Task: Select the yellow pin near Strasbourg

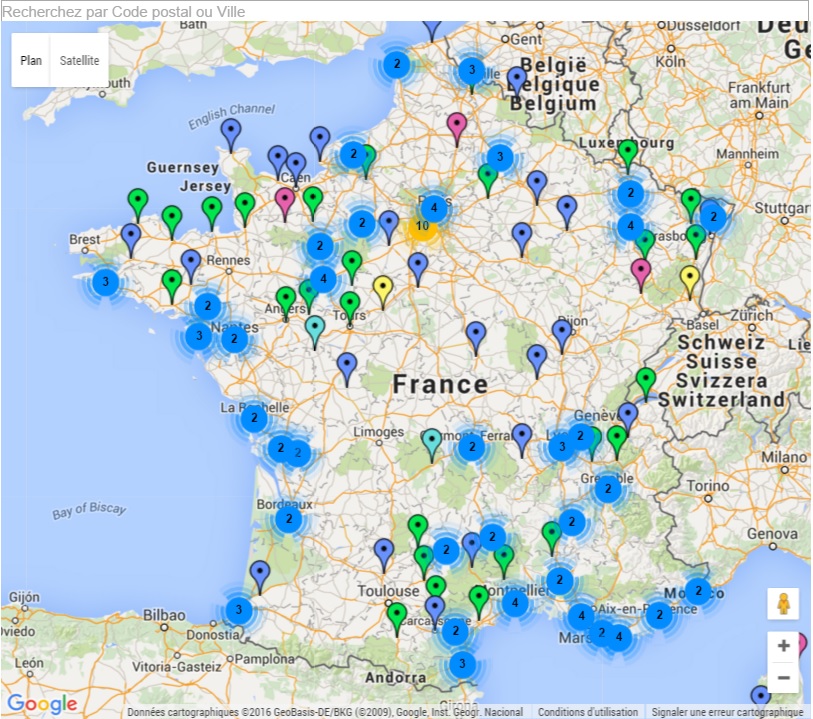Action: pyautogui.click(x=689, y=278)
